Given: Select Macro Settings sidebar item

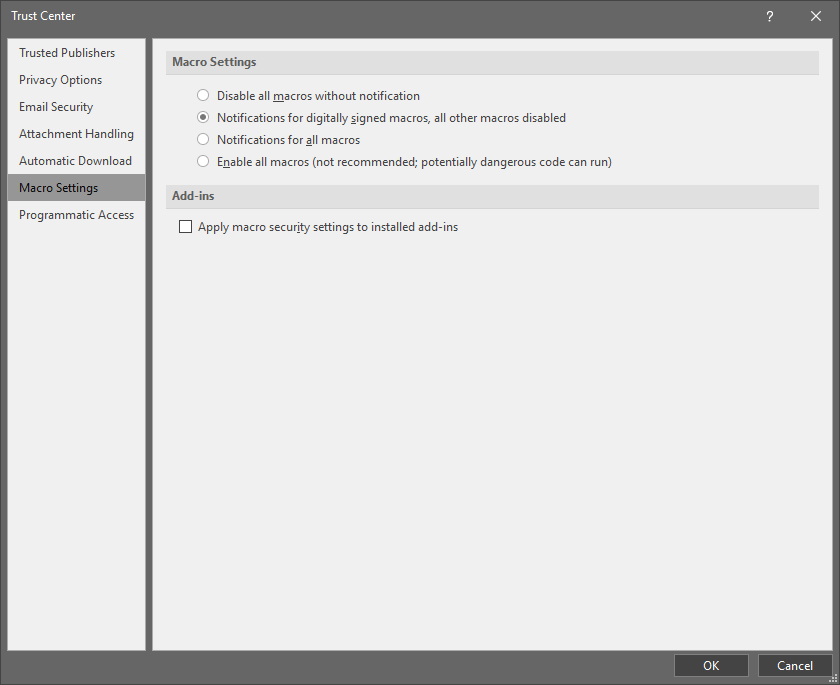Looking at the screenshot, I should coord(76,187).
